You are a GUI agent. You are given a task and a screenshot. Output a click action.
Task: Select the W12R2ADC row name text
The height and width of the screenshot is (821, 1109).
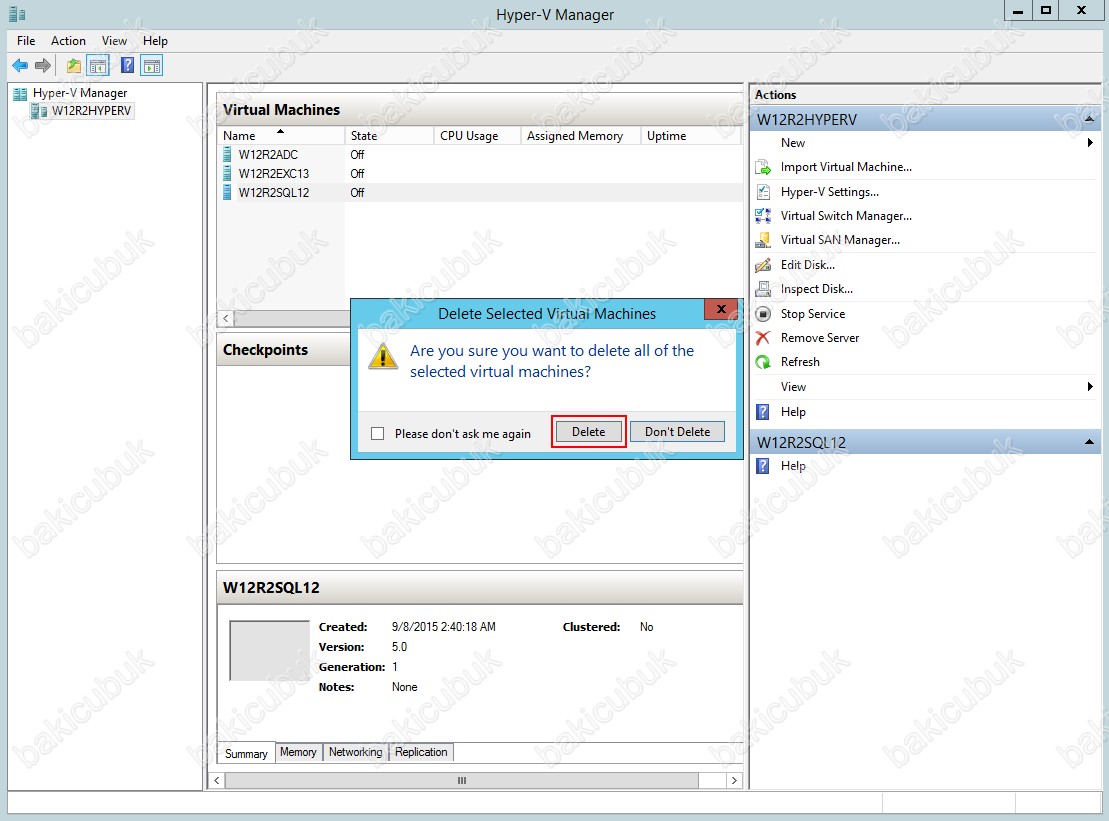[x=268, y=154]
